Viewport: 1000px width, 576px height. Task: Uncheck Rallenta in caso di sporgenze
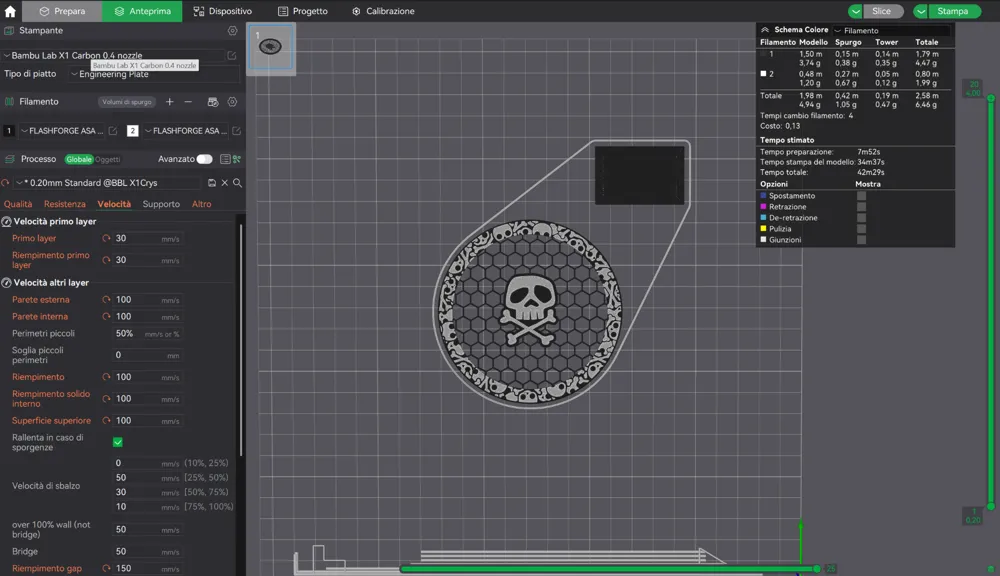tap(118, 442)
